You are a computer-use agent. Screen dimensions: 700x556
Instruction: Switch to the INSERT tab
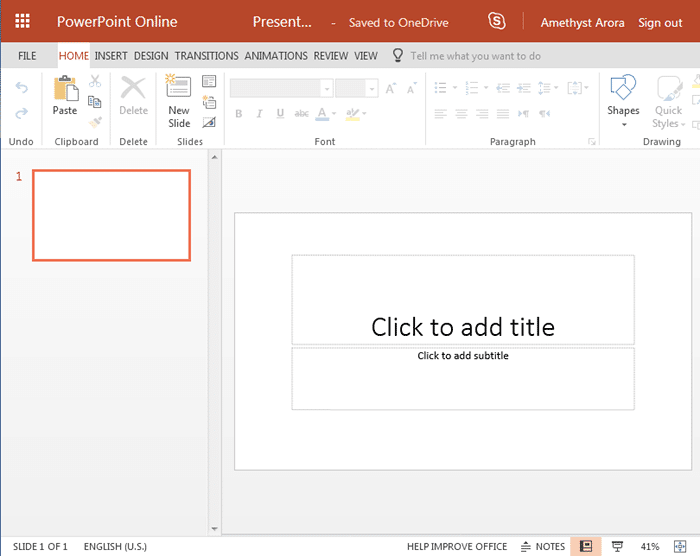[111, 56]
